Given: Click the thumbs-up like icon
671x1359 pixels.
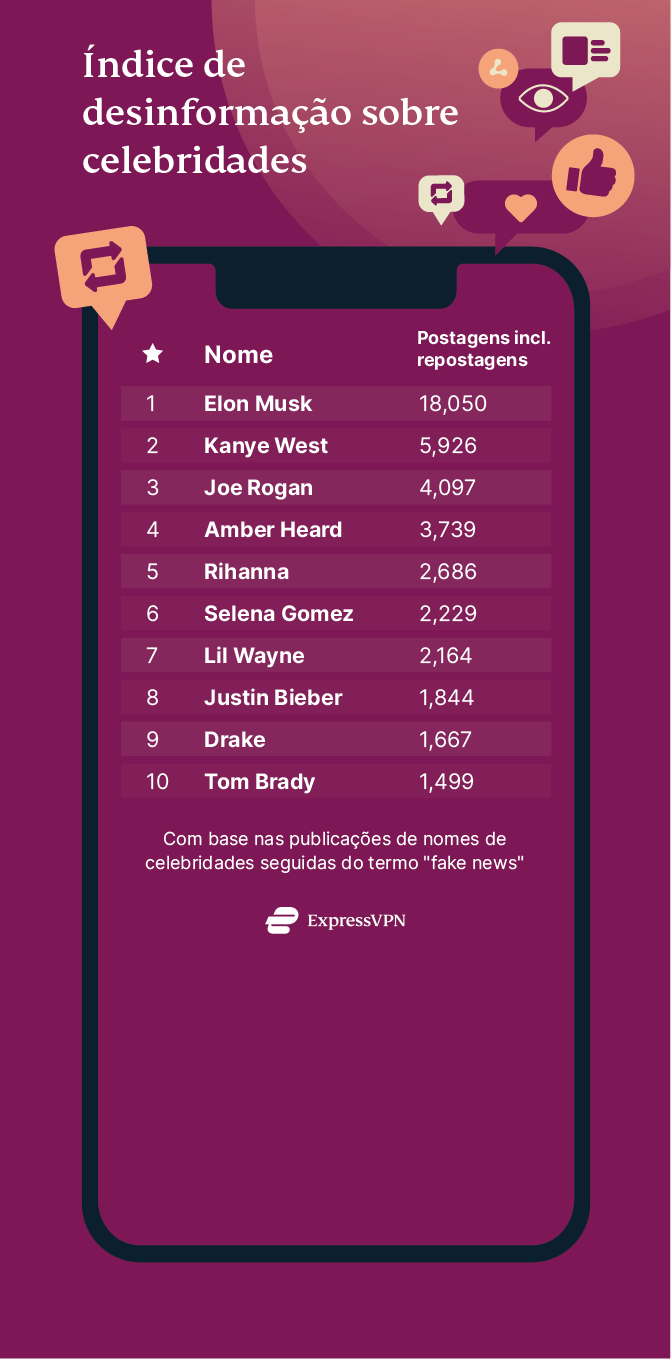Looking at the screenshot, I should tap(592, 176).
